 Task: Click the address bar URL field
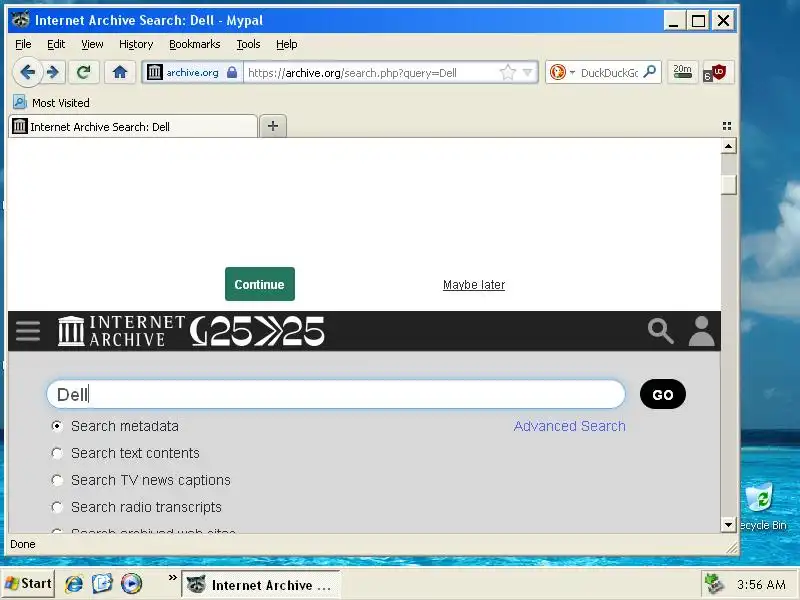pyautogui.click(x=370, y=72)
